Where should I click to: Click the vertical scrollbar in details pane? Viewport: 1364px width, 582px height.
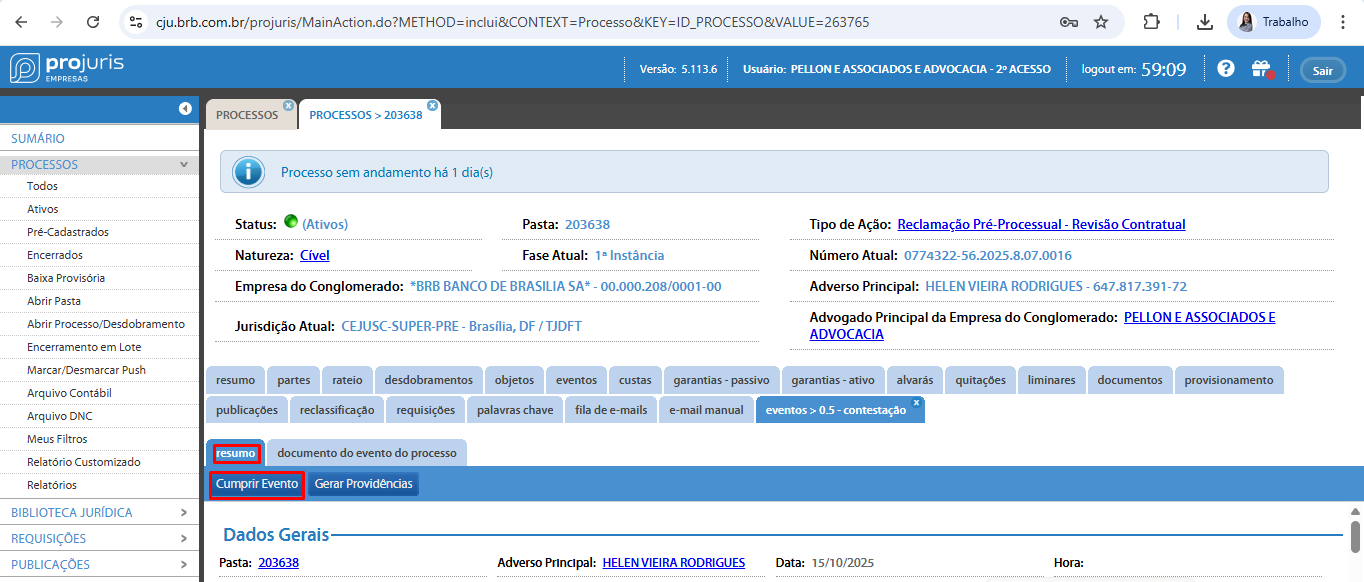[1355, 534]
